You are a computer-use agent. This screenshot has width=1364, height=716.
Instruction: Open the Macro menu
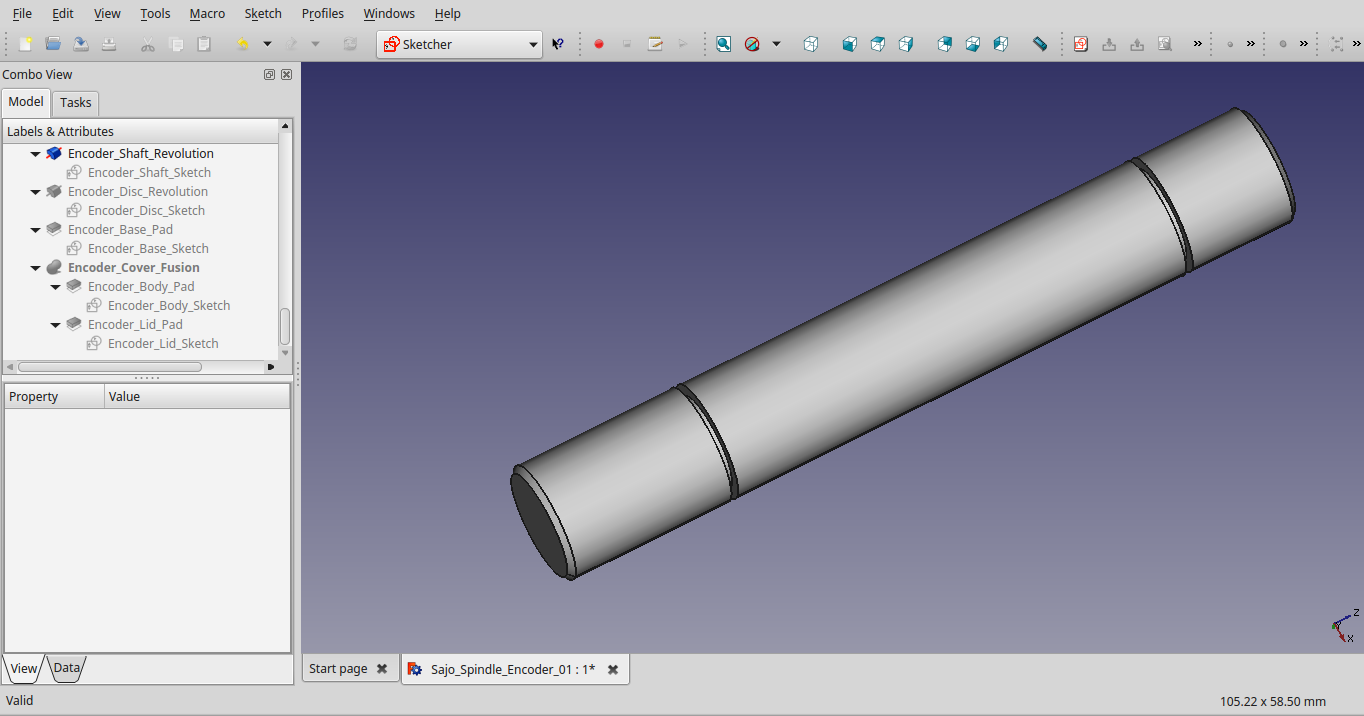pyautogui.click(x=207, y=13)
